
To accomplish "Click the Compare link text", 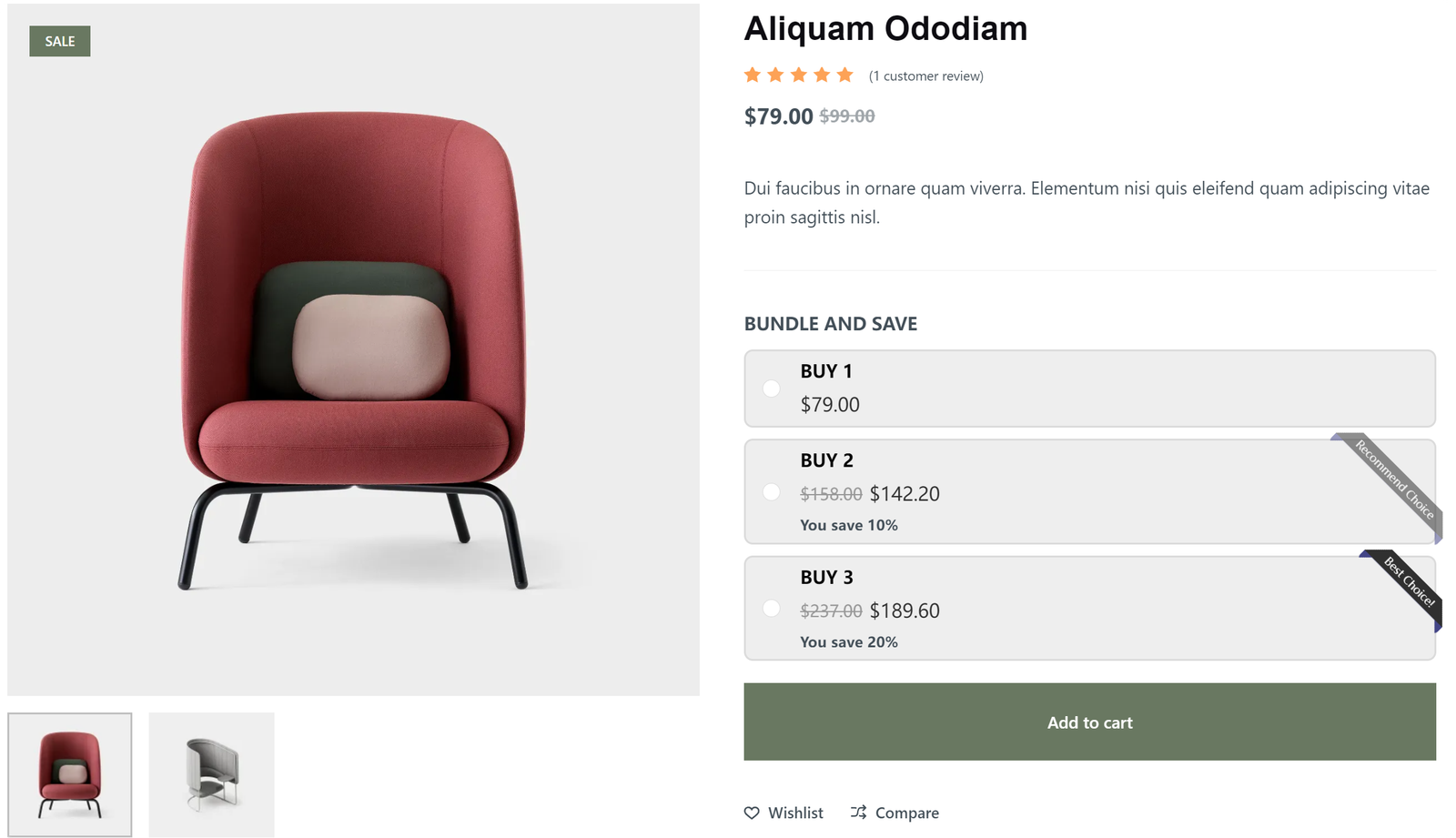I will (x=907, y=813).
